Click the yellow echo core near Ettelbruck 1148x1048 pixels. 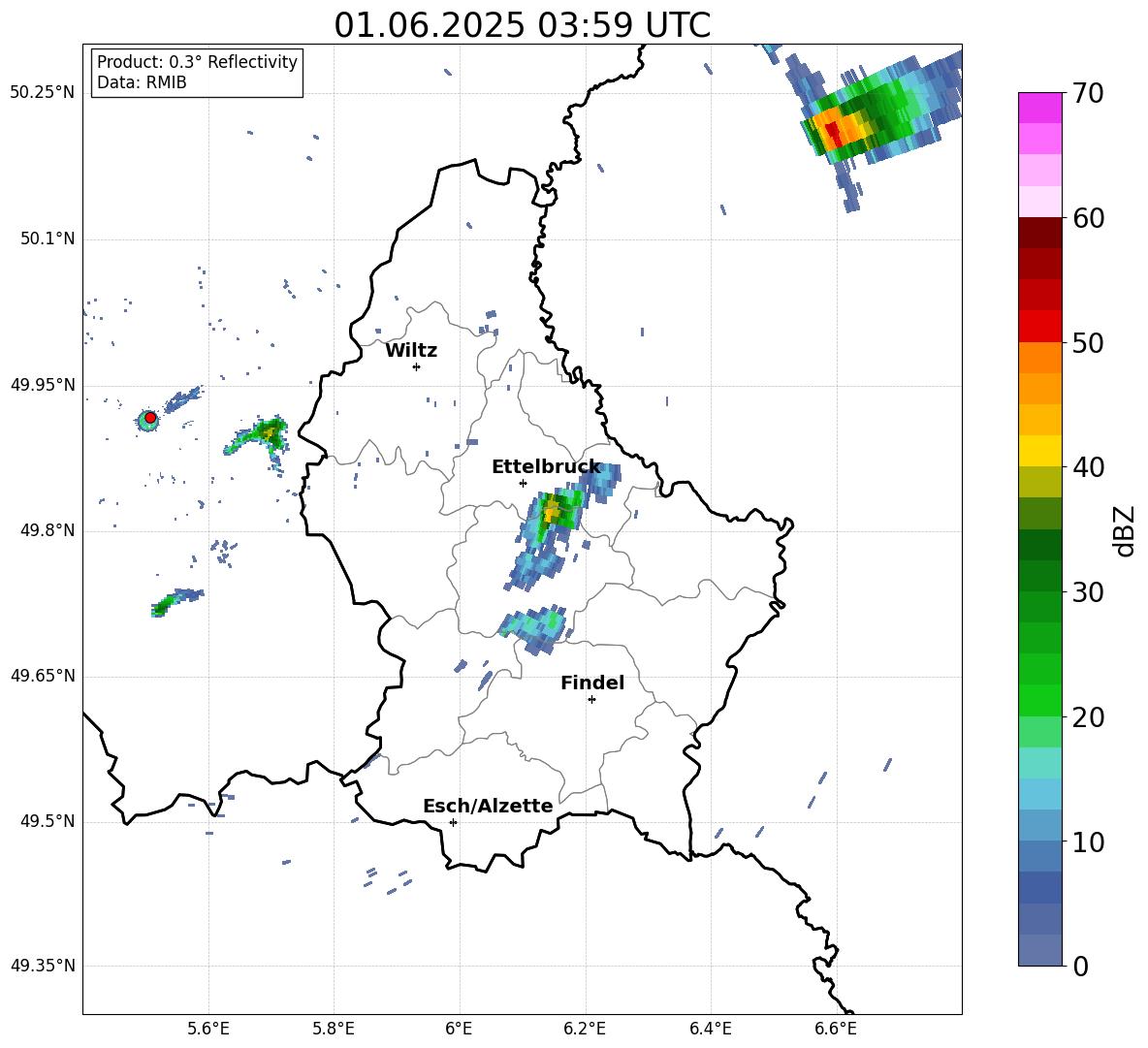click(x=551, y=512)
